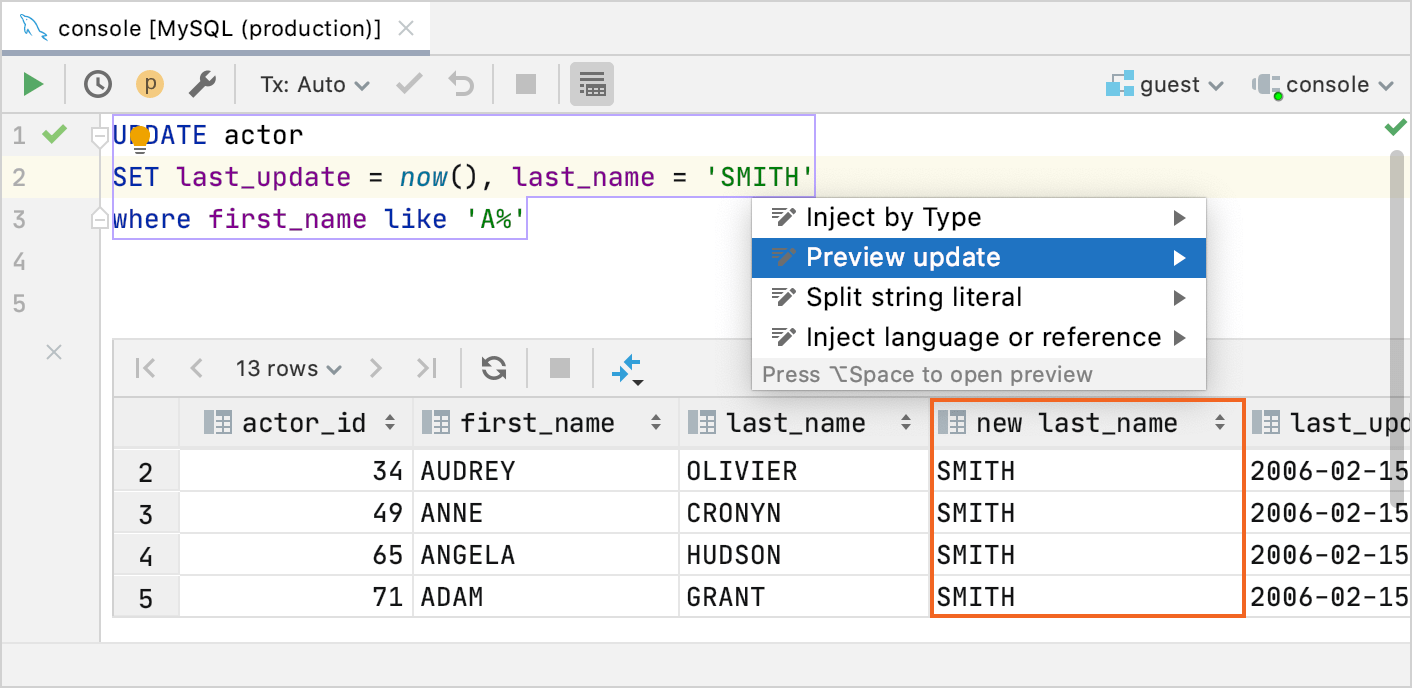Go to the last page of results

coord(427,369)
